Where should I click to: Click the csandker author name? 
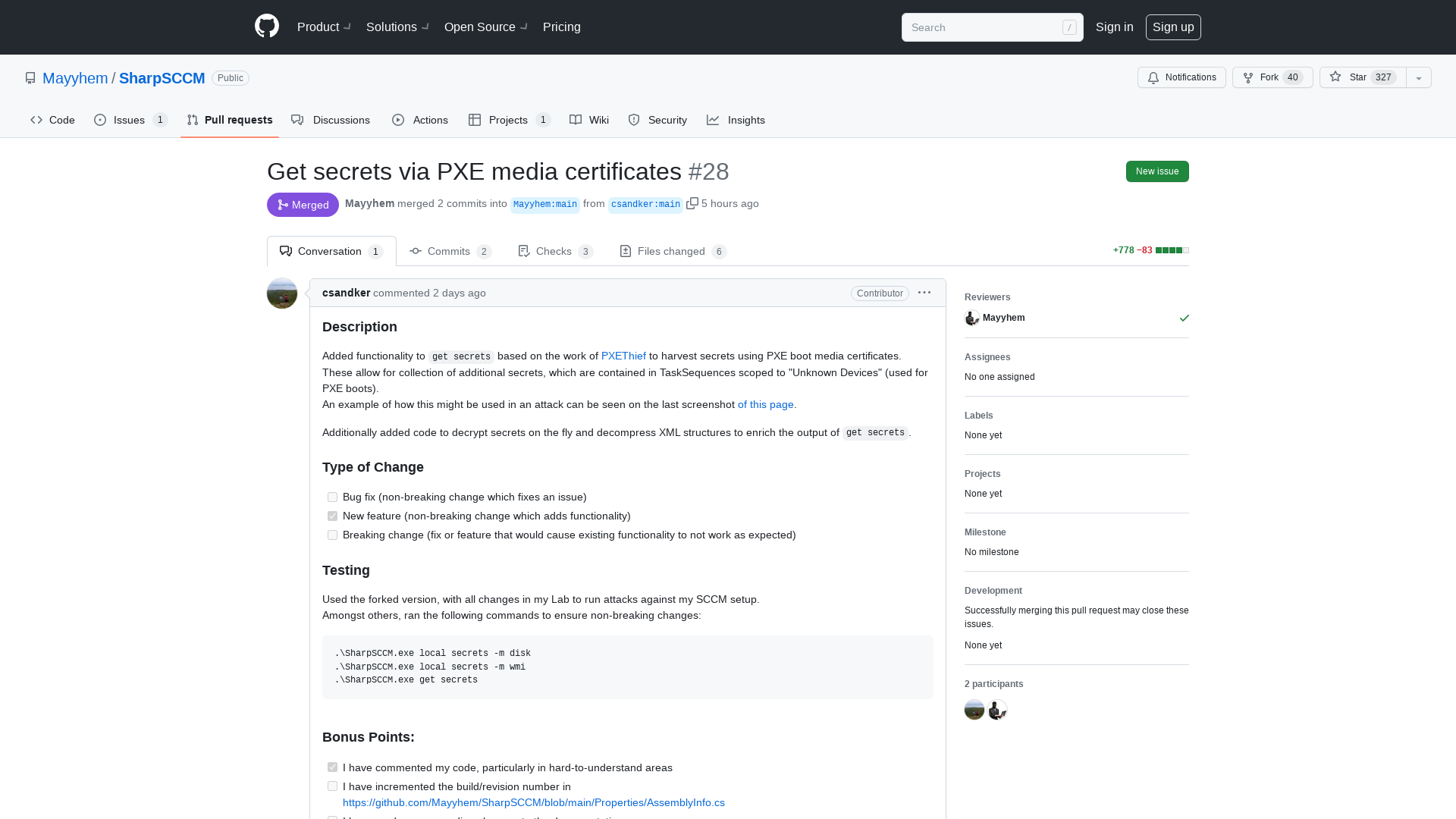347,293
